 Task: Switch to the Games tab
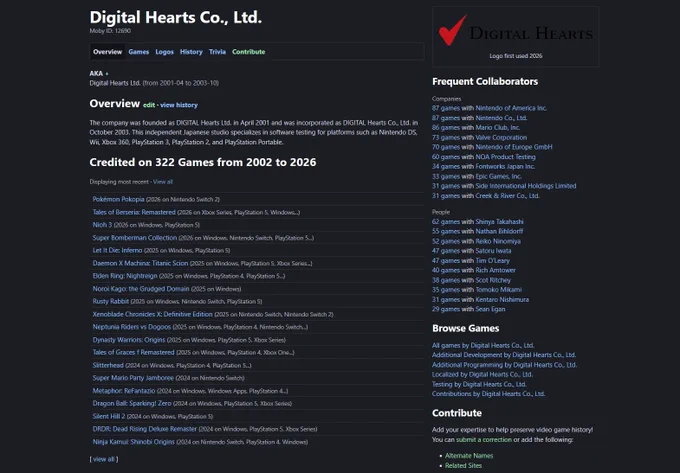[138, 52]
